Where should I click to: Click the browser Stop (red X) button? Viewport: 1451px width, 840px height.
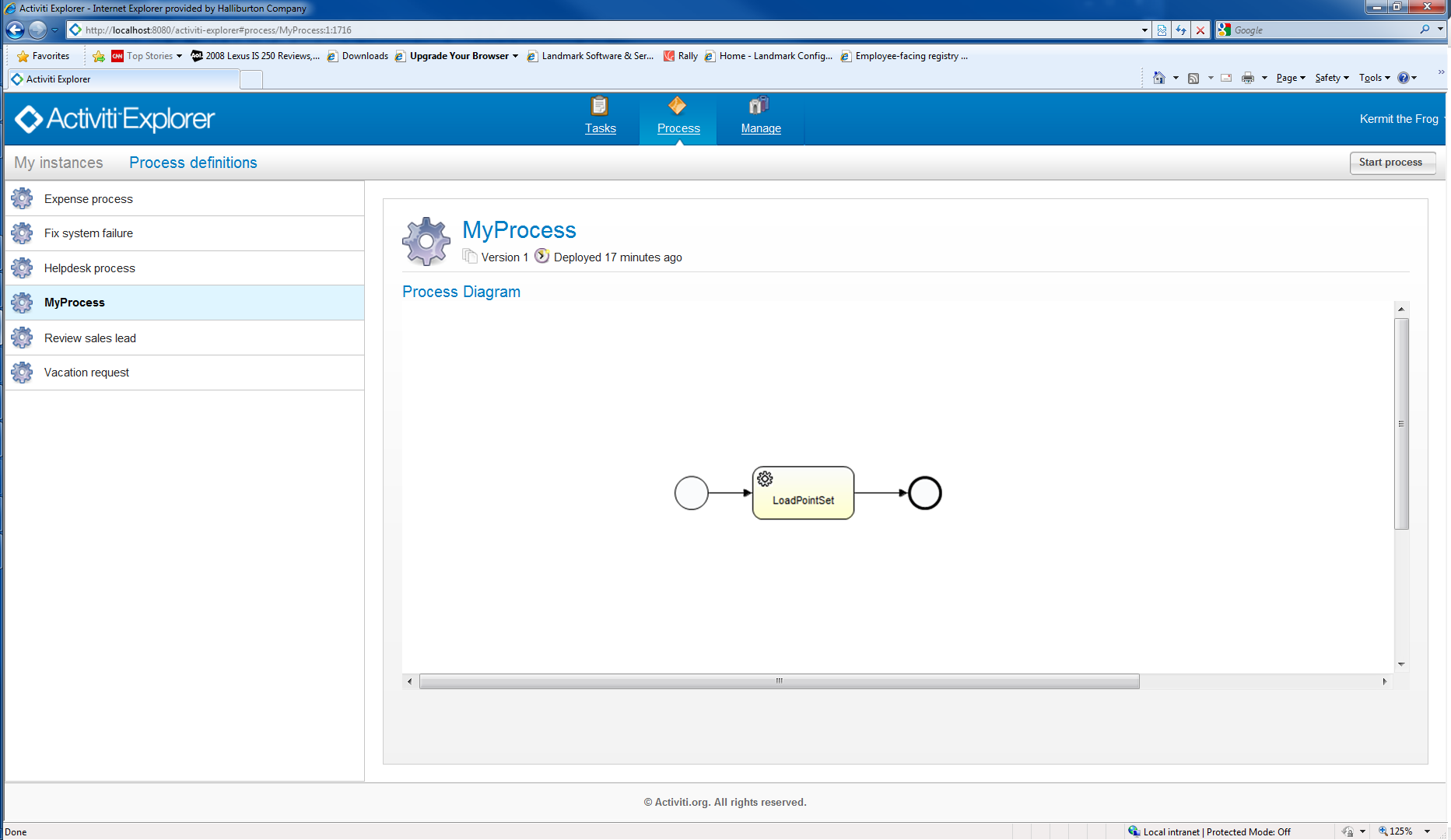coord(1200,30)
